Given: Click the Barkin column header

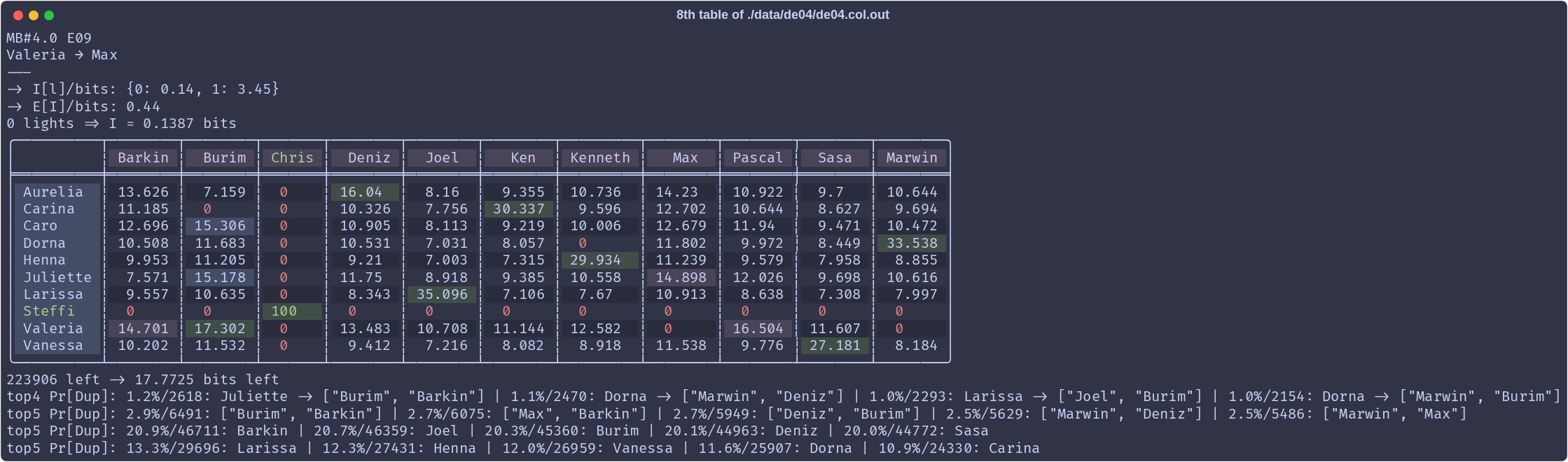Looking at the screenshot, I should pyautogui.click(x=143, y=157).
